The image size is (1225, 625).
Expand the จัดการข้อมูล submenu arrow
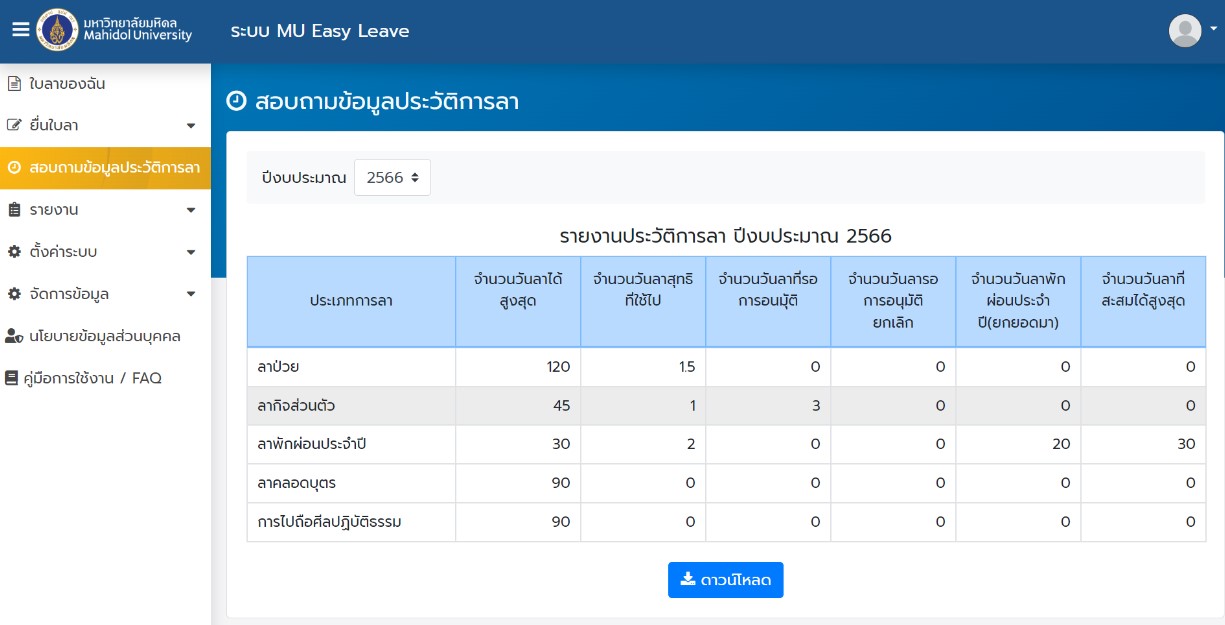pyautogui.click(x=191, y=294)
